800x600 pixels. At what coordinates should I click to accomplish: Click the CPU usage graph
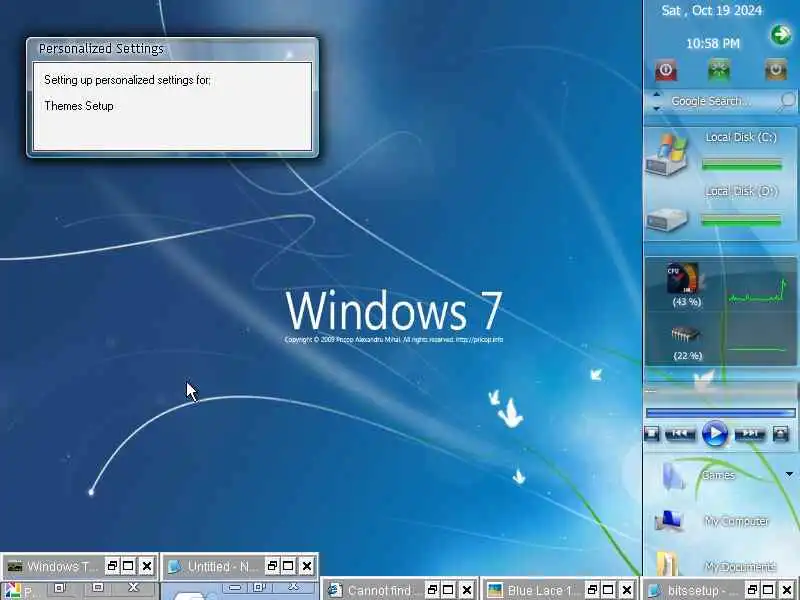click(x=758, y=292)
